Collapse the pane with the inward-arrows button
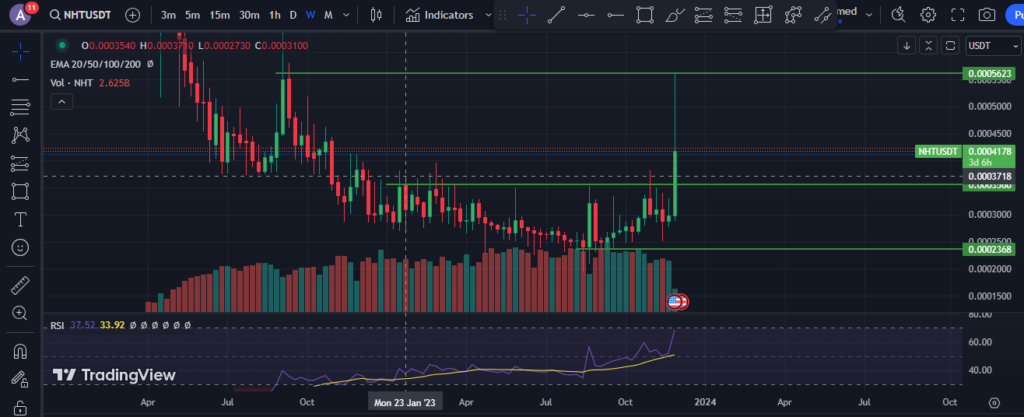Screen dimensions: 1024x417 [929, 45]
